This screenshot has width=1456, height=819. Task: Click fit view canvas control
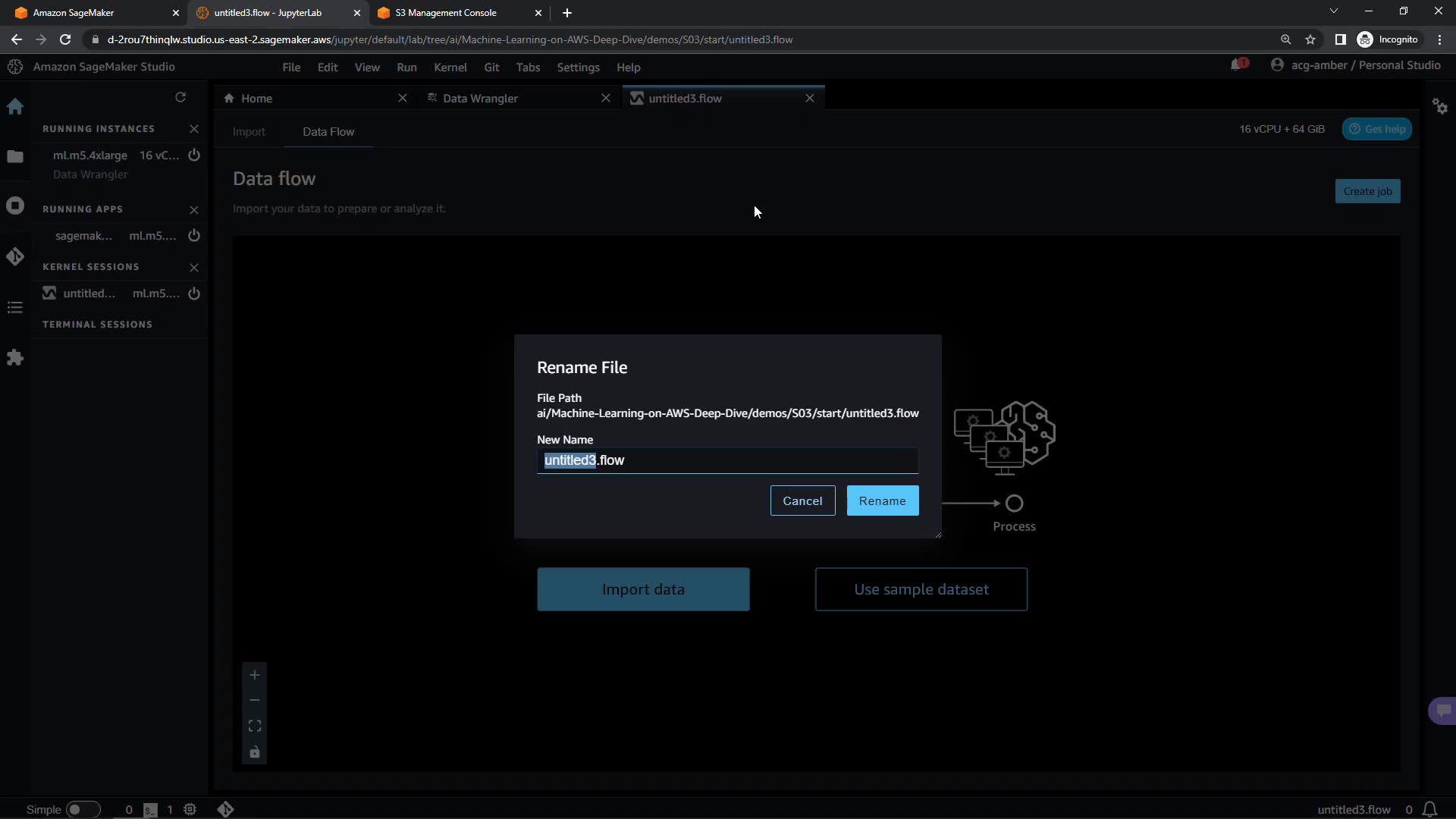click(x=255, y=726)
